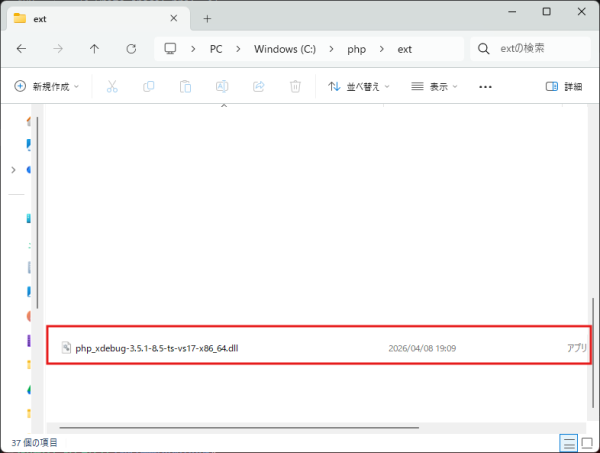
Task: Select the php breadcrumb segment
Action: click(357, 49)
